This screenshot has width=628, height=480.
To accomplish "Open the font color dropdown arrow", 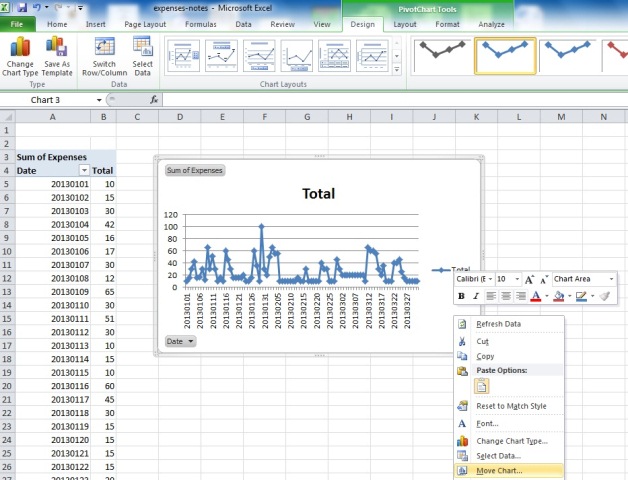I will 547,296.
